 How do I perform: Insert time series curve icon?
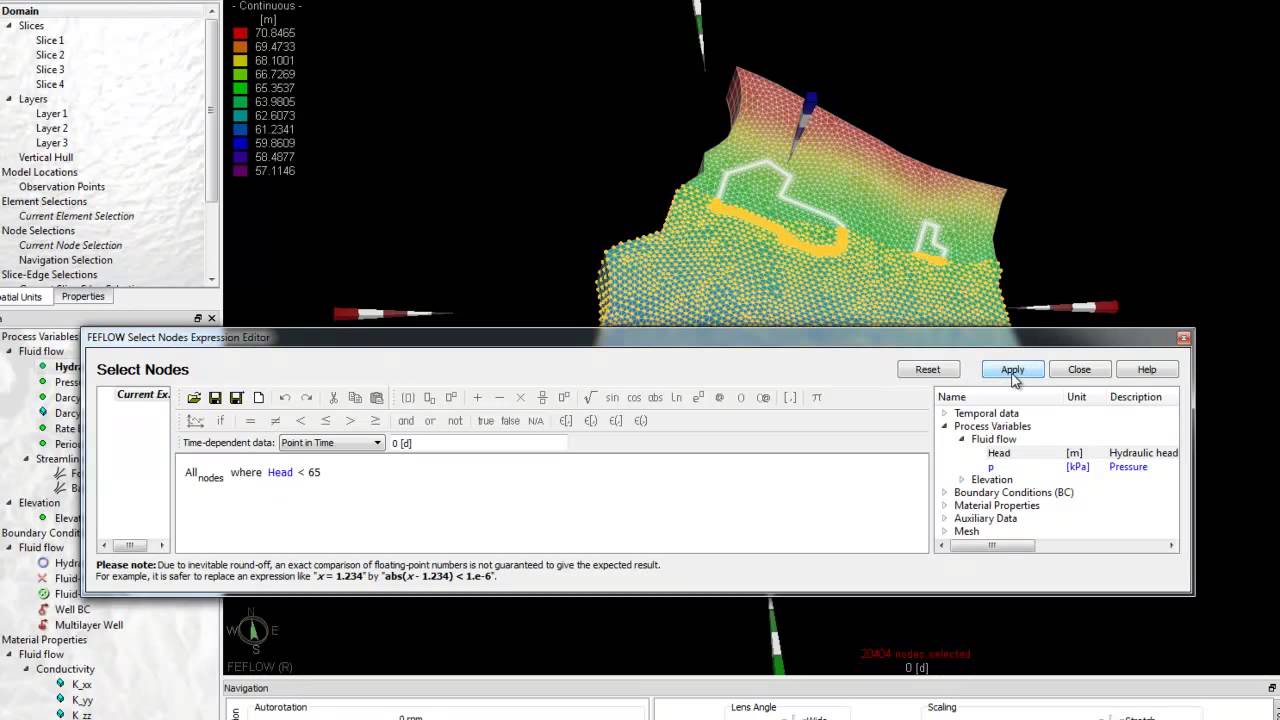pyautogui.click(x=195, y=421)
